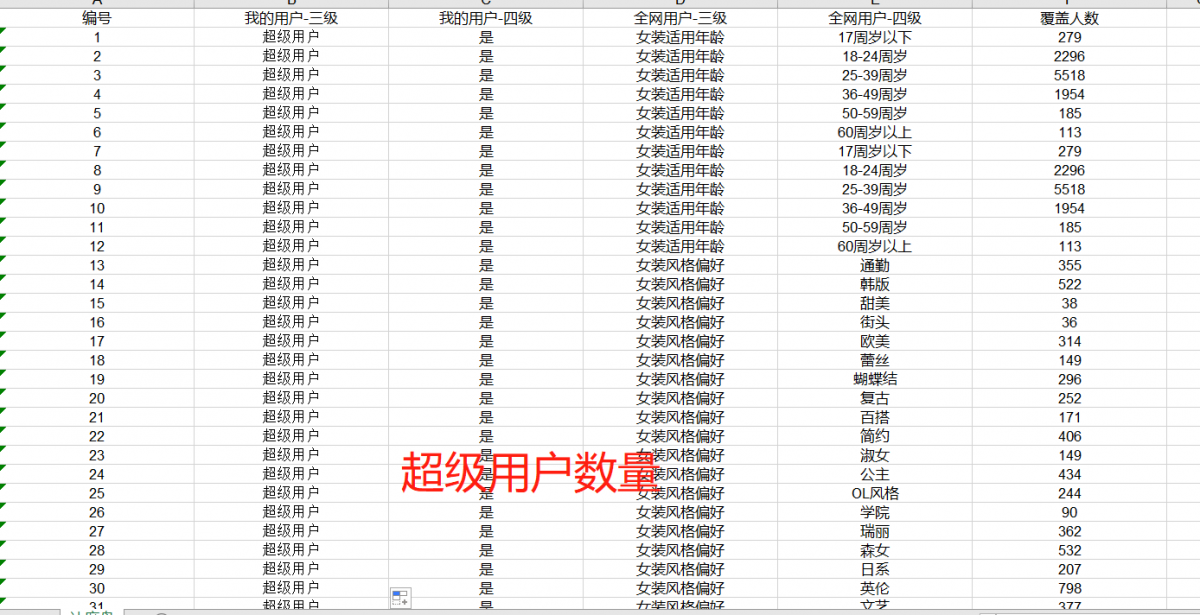Select the 公主 style cell
Image resolution: width=1200 pixels, height=615 pixels.
875,474
